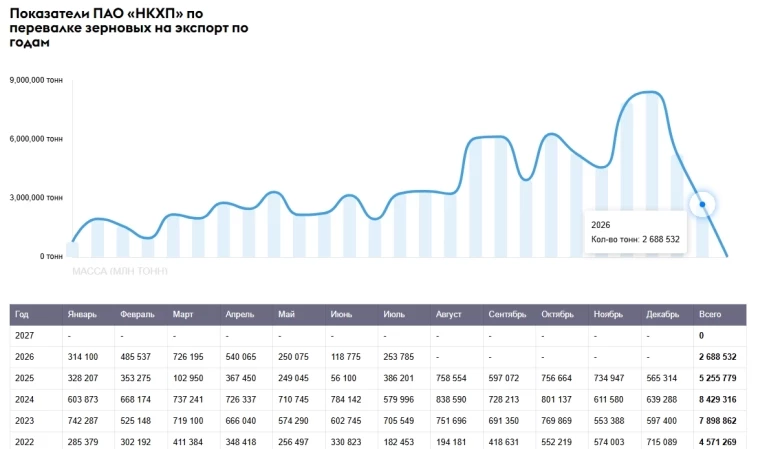
Task: Click the highlighted 2026 data point on chart
Action: (x=702, y=204)
